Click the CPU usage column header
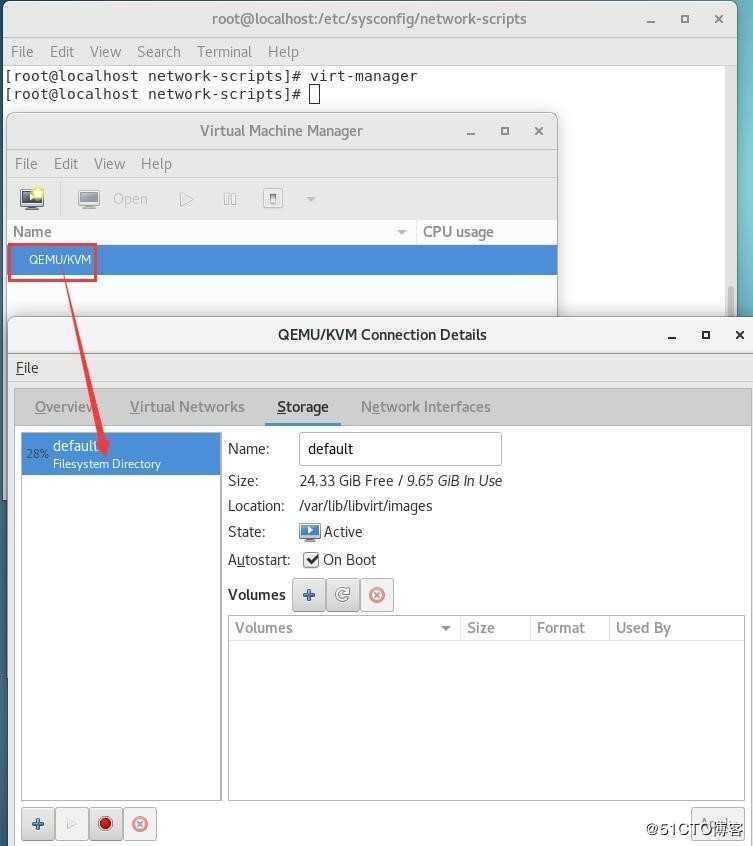The image size is (753, 846). point(487,232)
